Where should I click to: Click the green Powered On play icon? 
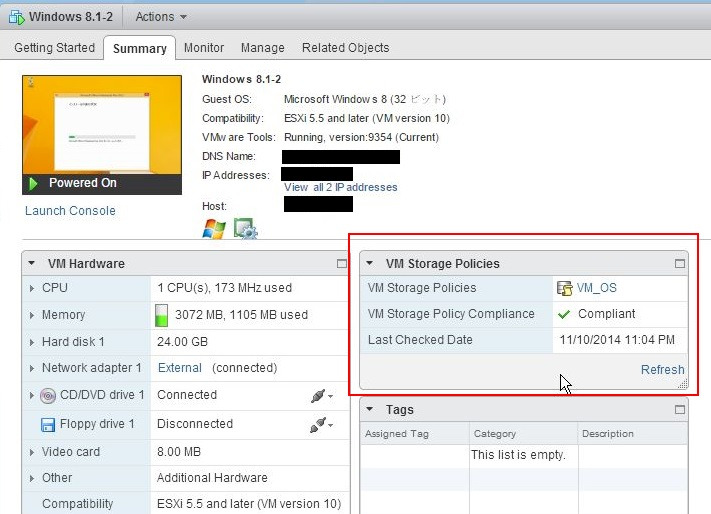pyautogui.click(x=33, y=184)
